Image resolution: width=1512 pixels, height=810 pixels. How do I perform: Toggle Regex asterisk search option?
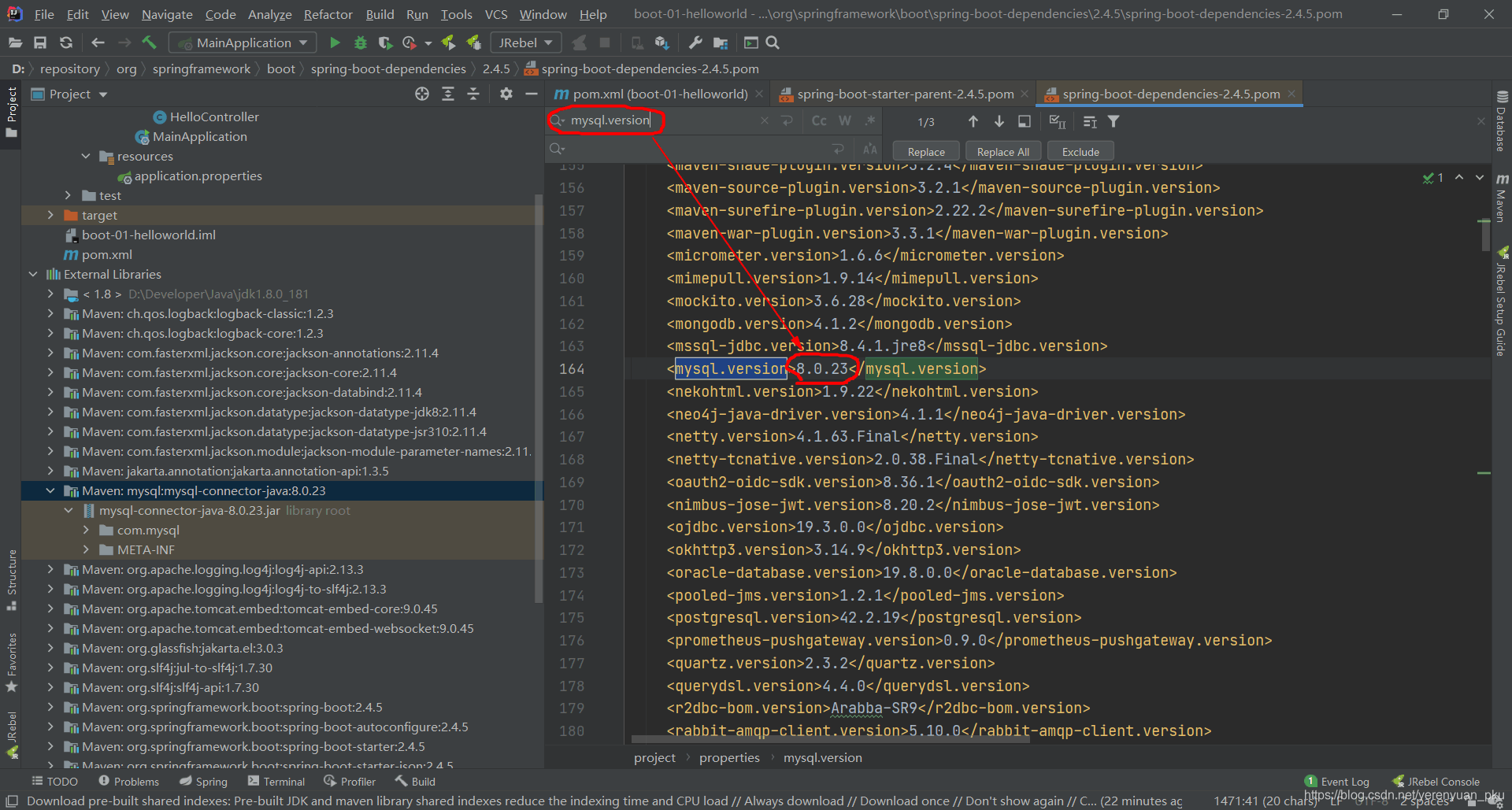[870, 120]
